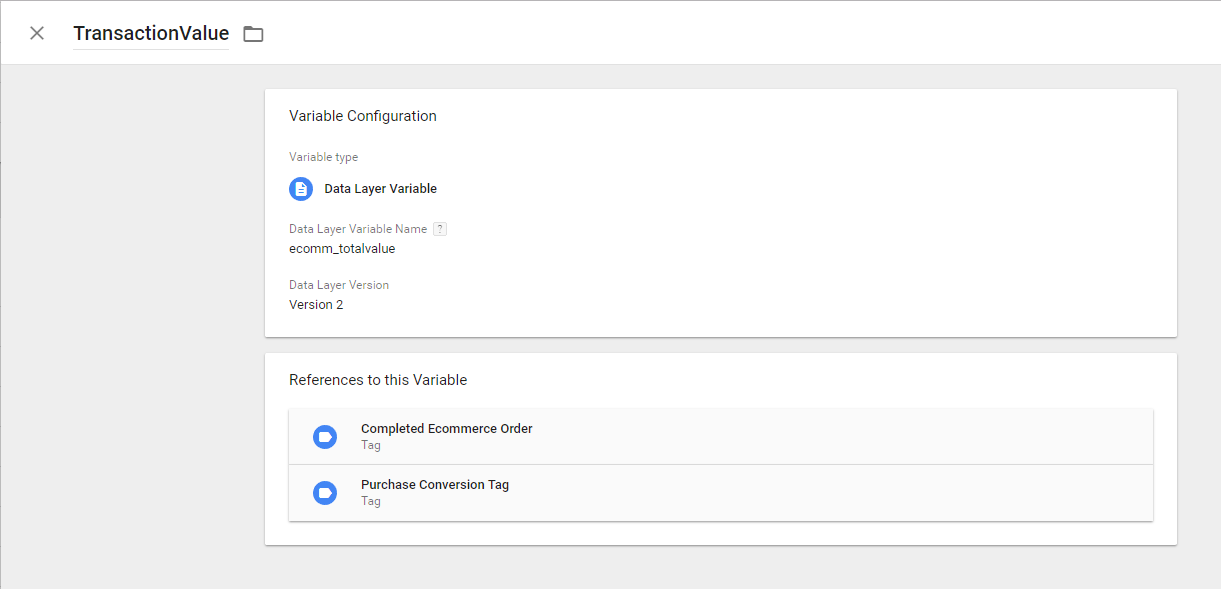Click the Tag subtitle under Completed Ecommerce Order
The width and height of the screenshot is (1221, 589).
[371, 446]
